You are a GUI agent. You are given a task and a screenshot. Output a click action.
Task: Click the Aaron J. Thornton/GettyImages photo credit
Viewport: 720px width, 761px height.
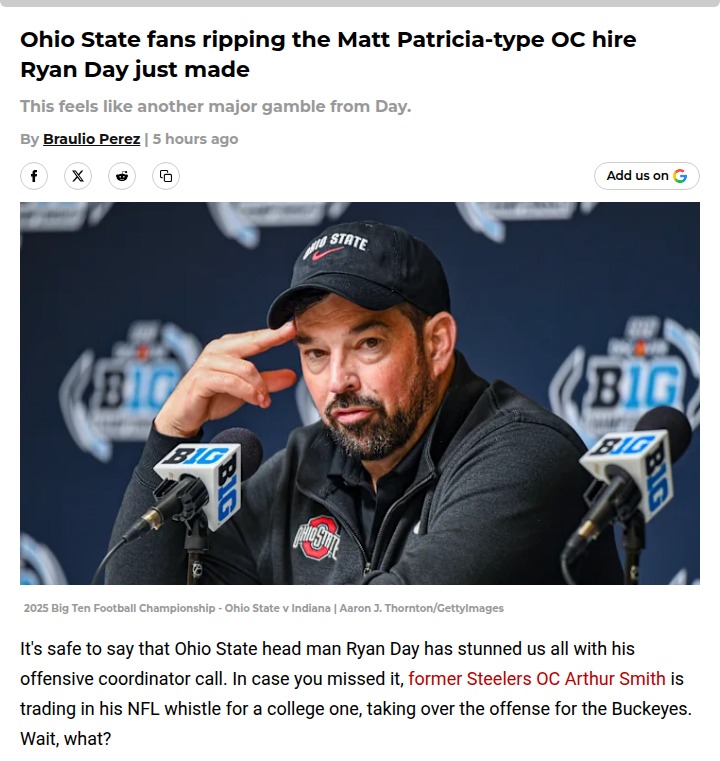tap(421, 608)
